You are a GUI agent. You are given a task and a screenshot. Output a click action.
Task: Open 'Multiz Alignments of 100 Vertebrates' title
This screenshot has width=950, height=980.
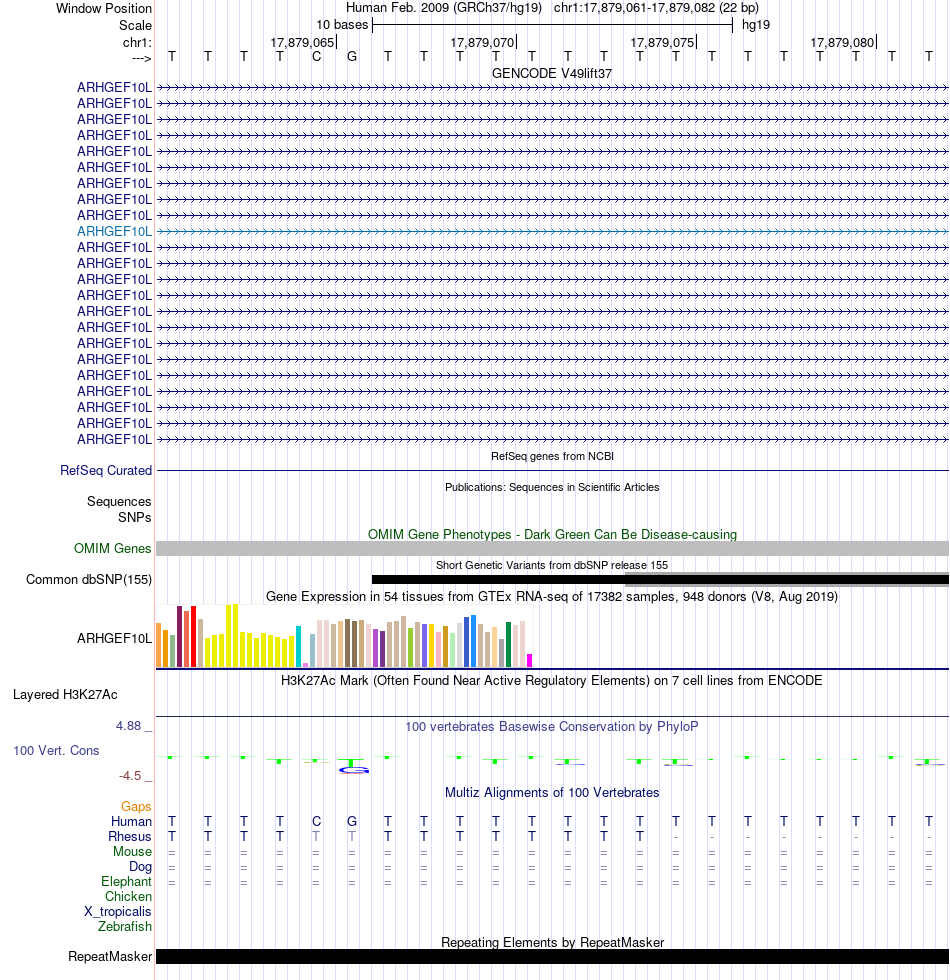click(x=552, y=792)
